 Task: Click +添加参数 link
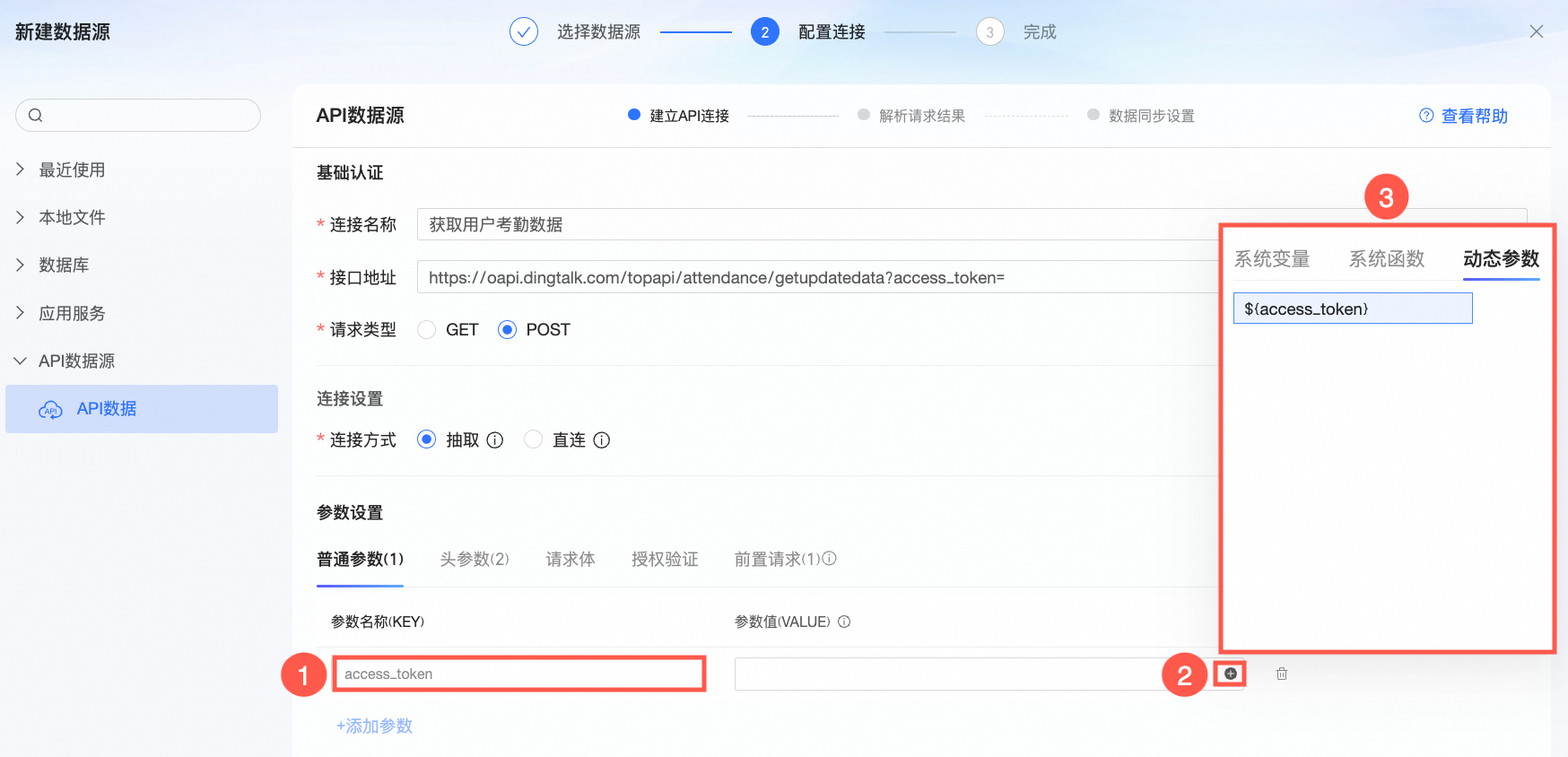click(374, 726)
